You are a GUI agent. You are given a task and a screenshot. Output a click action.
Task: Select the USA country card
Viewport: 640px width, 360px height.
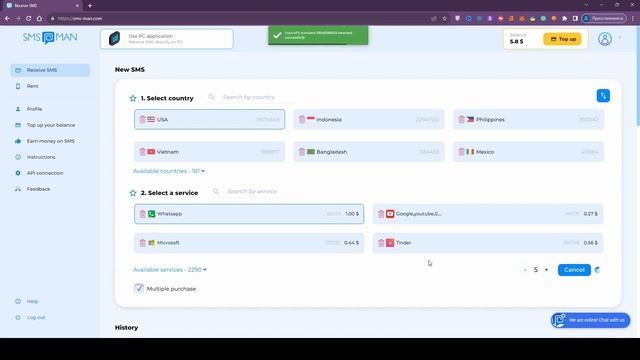(x=209, y=119)
